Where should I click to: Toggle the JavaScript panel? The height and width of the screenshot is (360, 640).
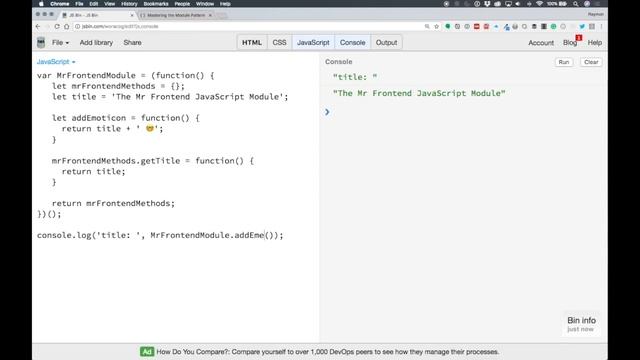pyautogui.click(x=313, y=42)
